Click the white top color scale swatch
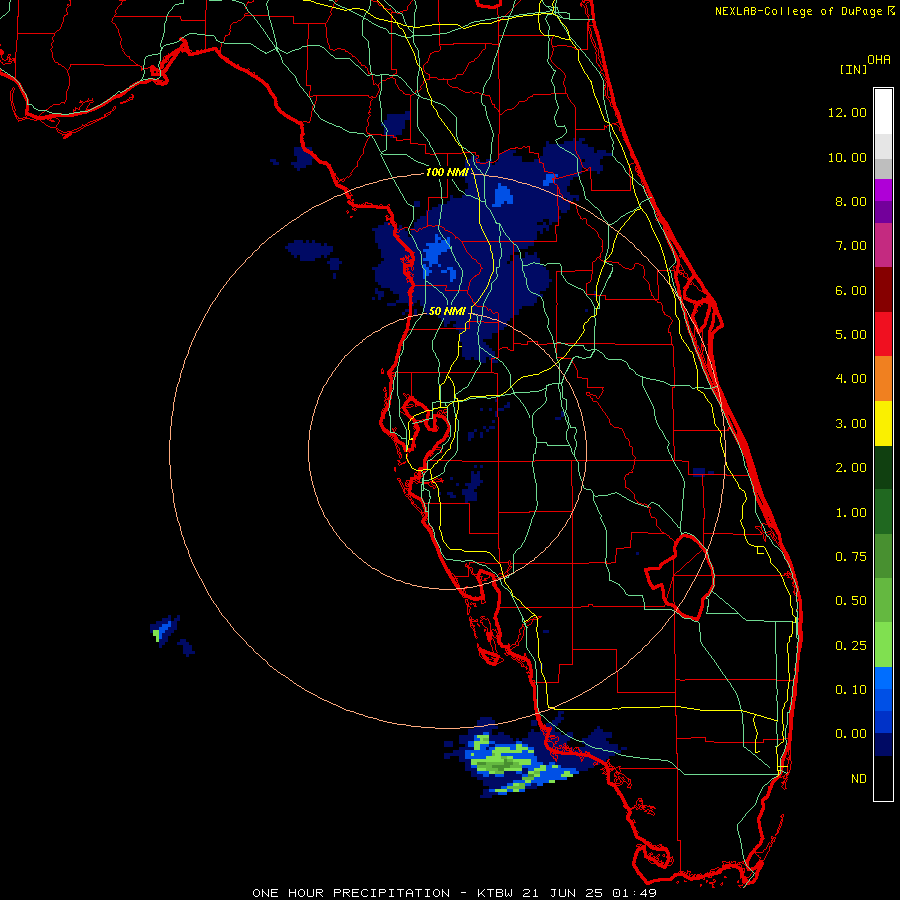 (883, 112)
